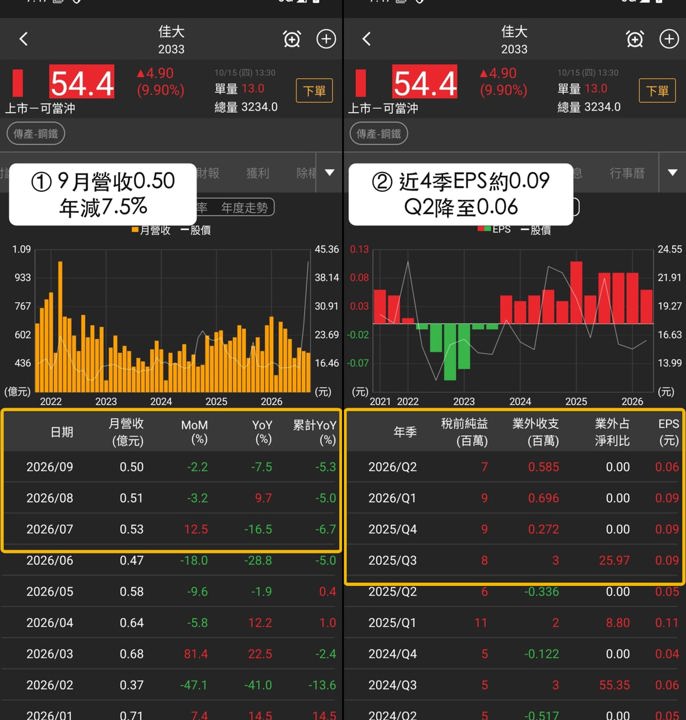686x720 pixels.
Task: Tap the red price indicator bar beside 54.4 on revenue screen
Action: (17, 83)
